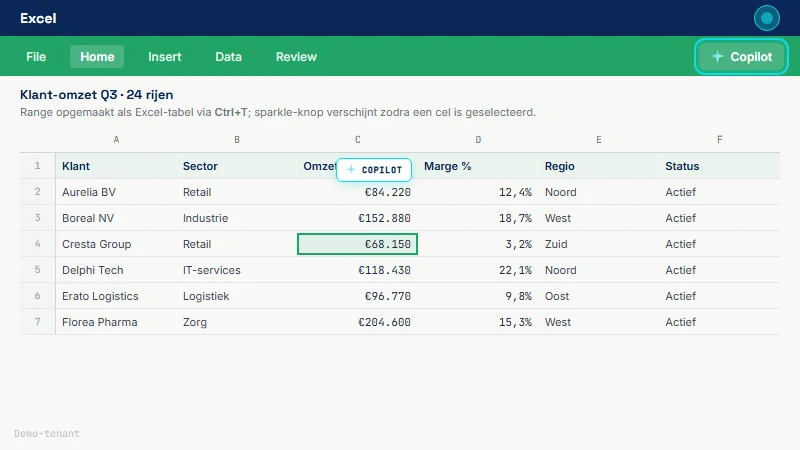This screenshot has width=800, height=450.
Task: Select Retail cell in Cresta Group row
Action: click(x=237, y=244)
